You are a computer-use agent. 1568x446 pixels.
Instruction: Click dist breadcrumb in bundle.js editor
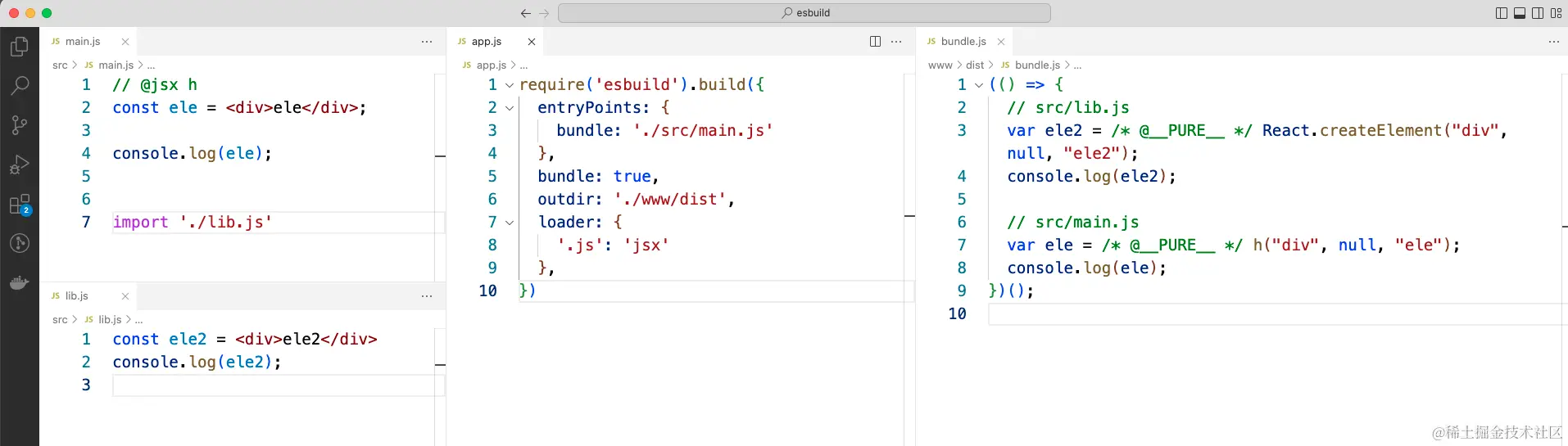tap(975, 65)
